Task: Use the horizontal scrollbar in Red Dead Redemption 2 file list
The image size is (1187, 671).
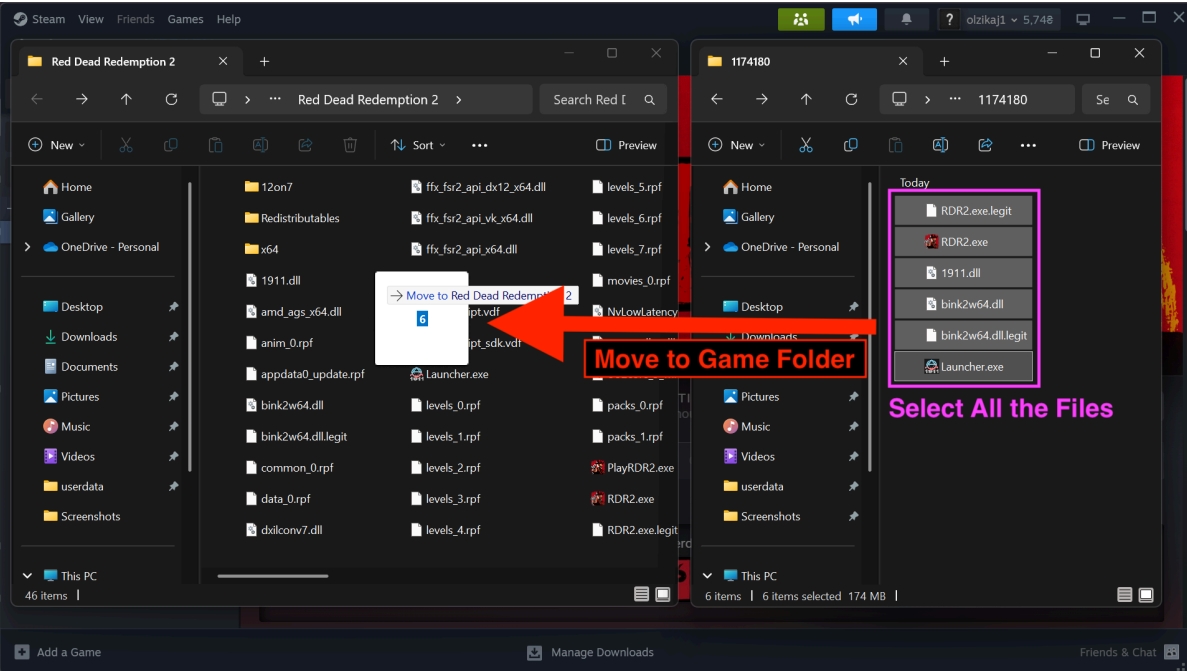Action: tap(273, 576)
